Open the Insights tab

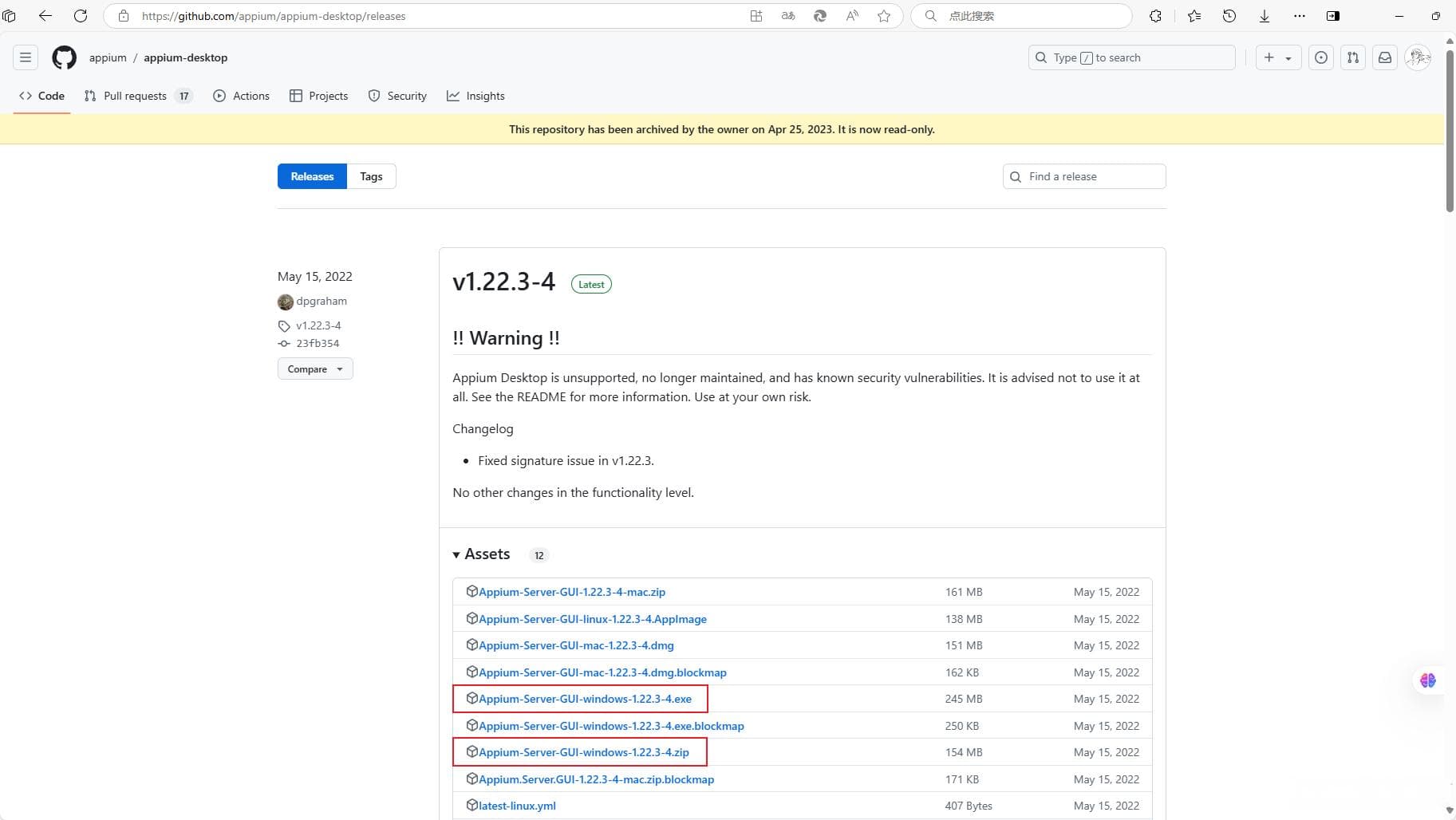point(475,96)
